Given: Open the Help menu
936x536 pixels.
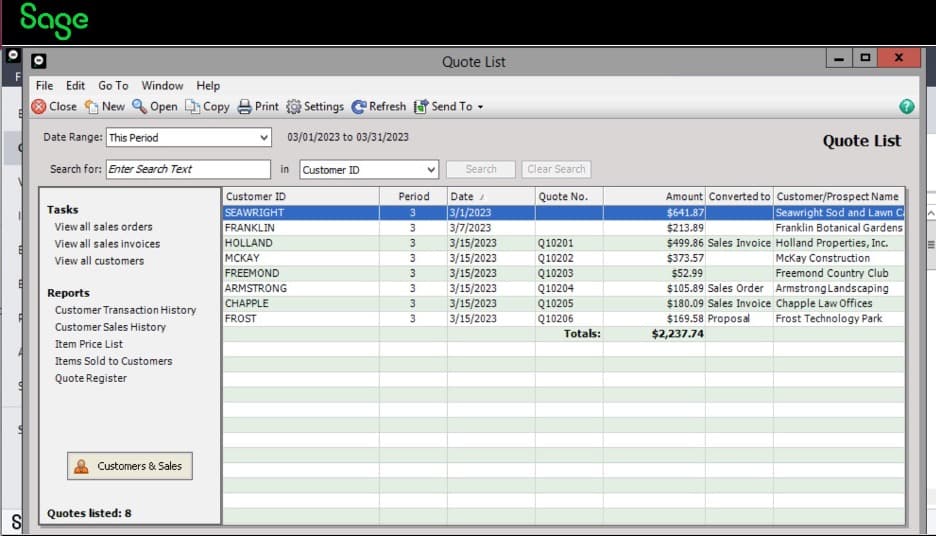Looking at the screenshot, I should 208,85.
